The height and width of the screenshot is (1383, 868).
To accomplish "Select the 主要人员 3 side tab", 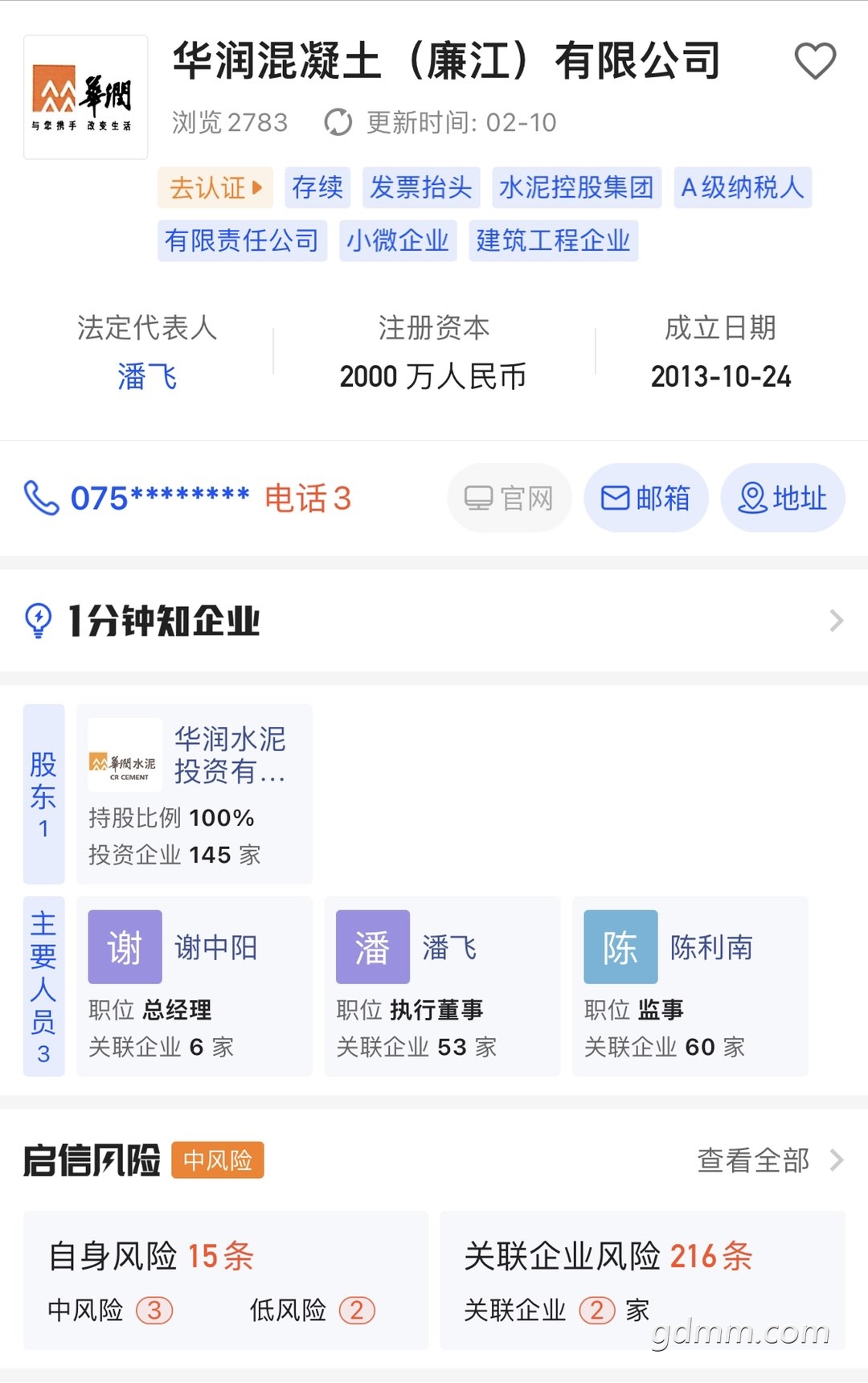I will coord(43,987).
